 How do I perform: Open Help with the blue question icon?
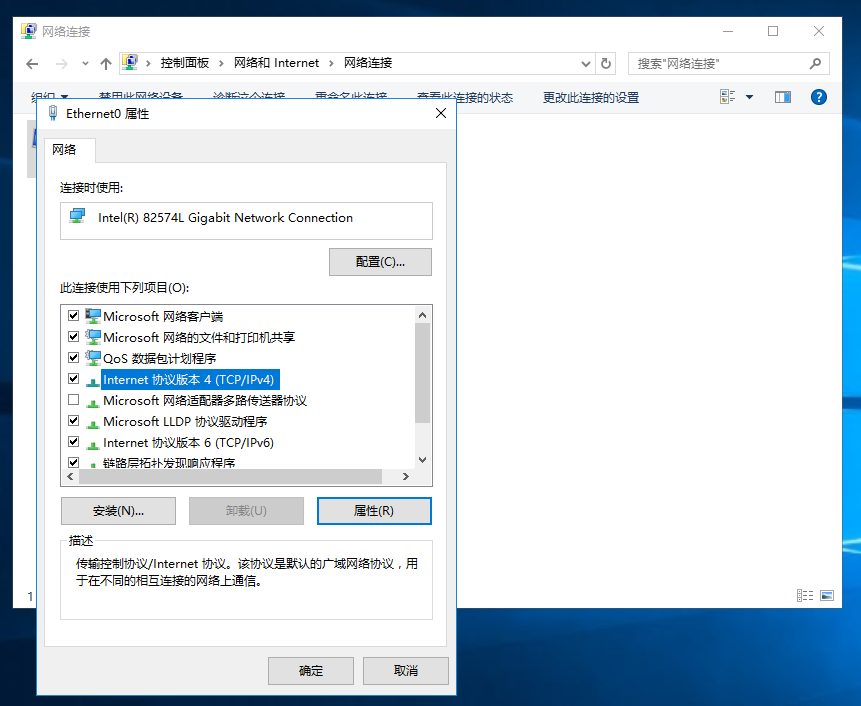818,97
